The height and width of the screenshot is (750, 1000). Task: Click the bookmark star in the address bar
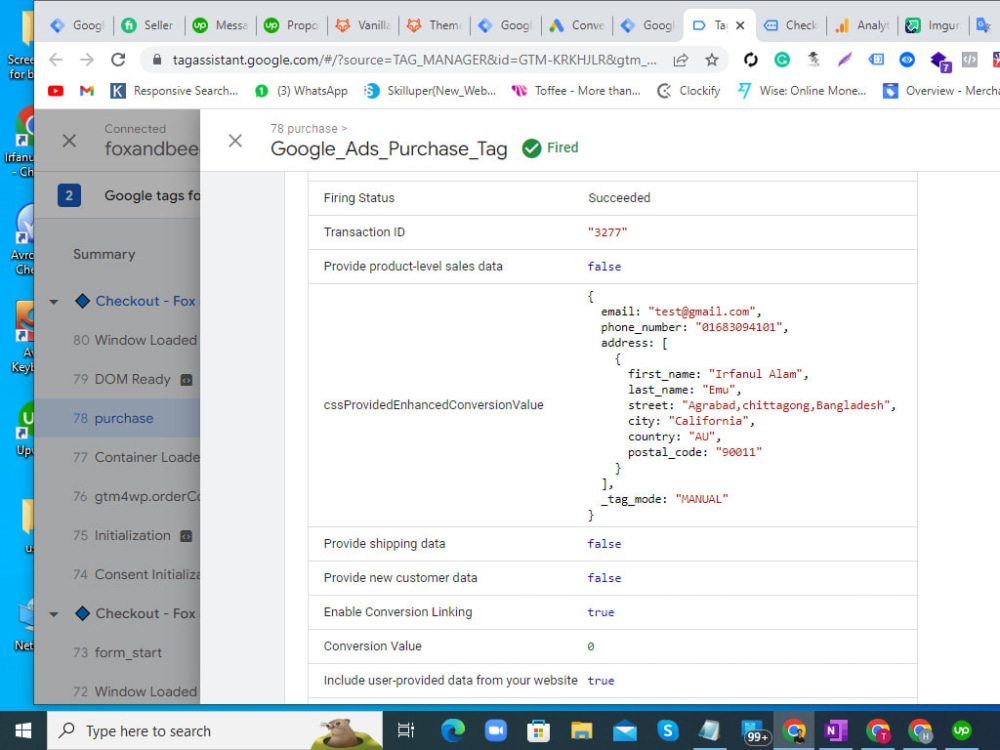pyautogui.click(x=712, y=60)
